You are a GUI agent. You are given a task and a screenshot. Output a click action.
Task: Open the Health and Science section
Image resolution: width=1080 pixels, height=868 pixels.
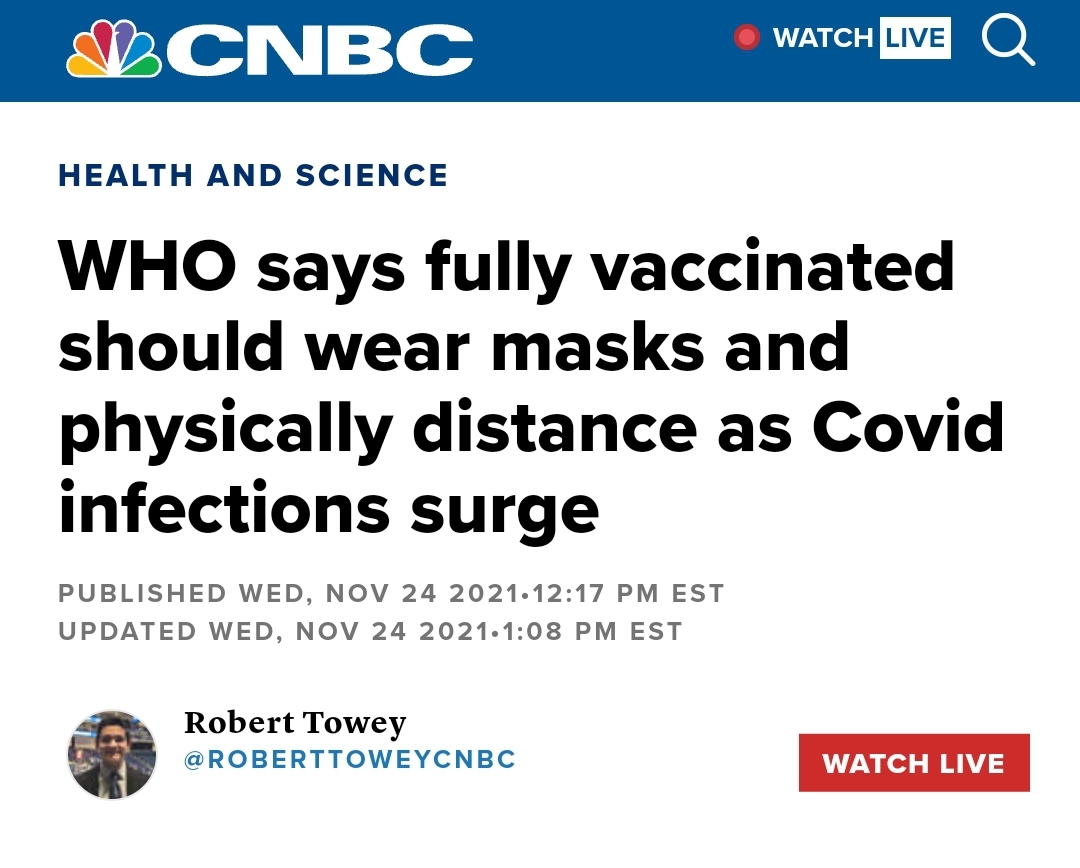pos(253,176)
